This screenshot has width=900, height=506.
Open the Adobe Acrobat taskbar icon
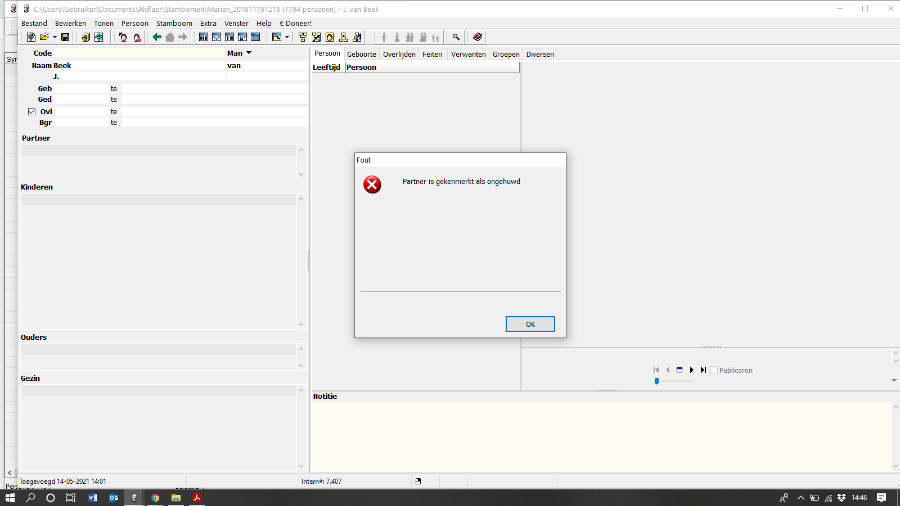[x=198, y=497]
